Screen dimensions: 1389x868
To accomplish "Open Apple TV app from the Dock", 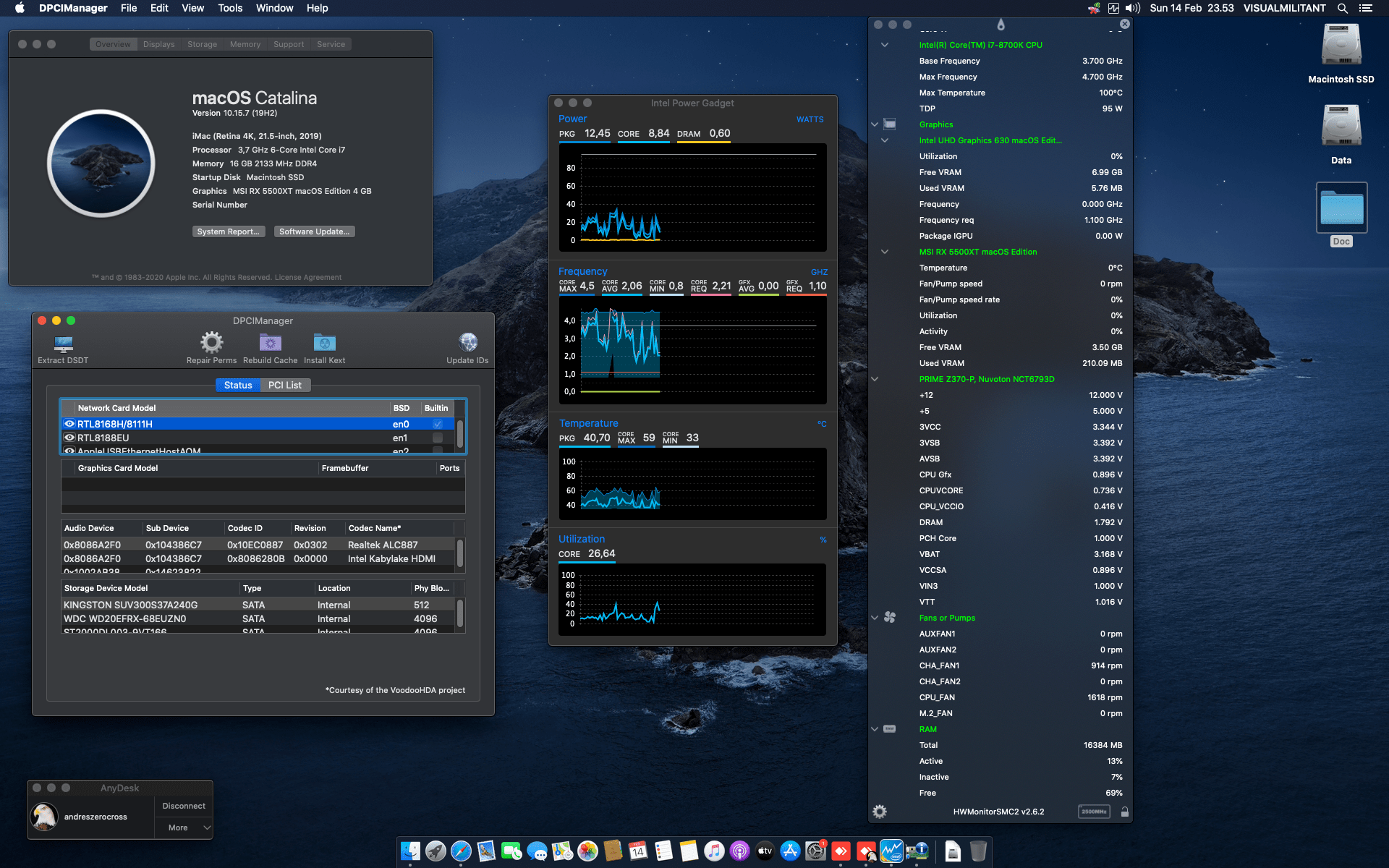I will click(x=765, y=851).
